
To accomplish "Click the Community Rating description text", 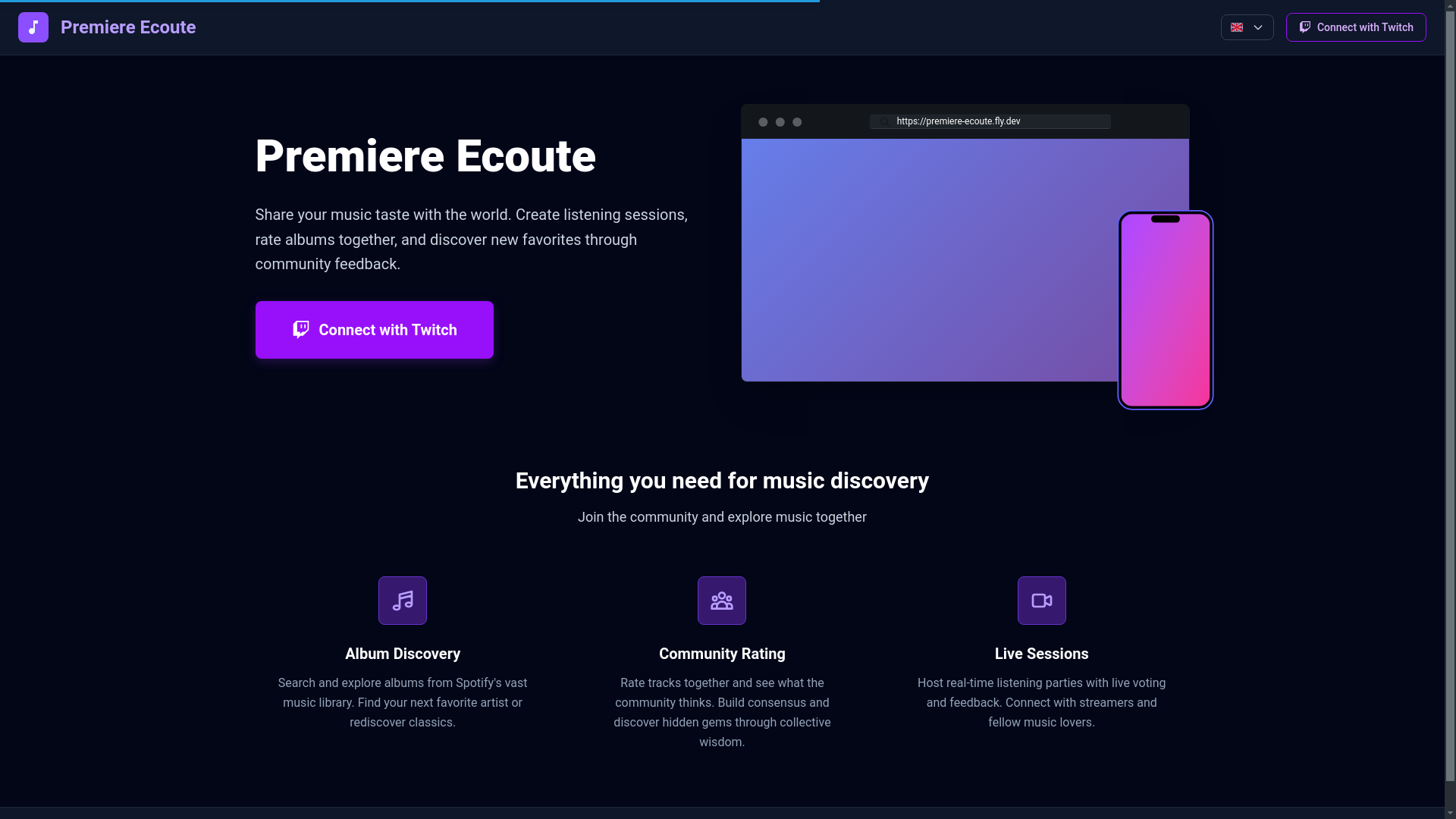I will [722, 713].
